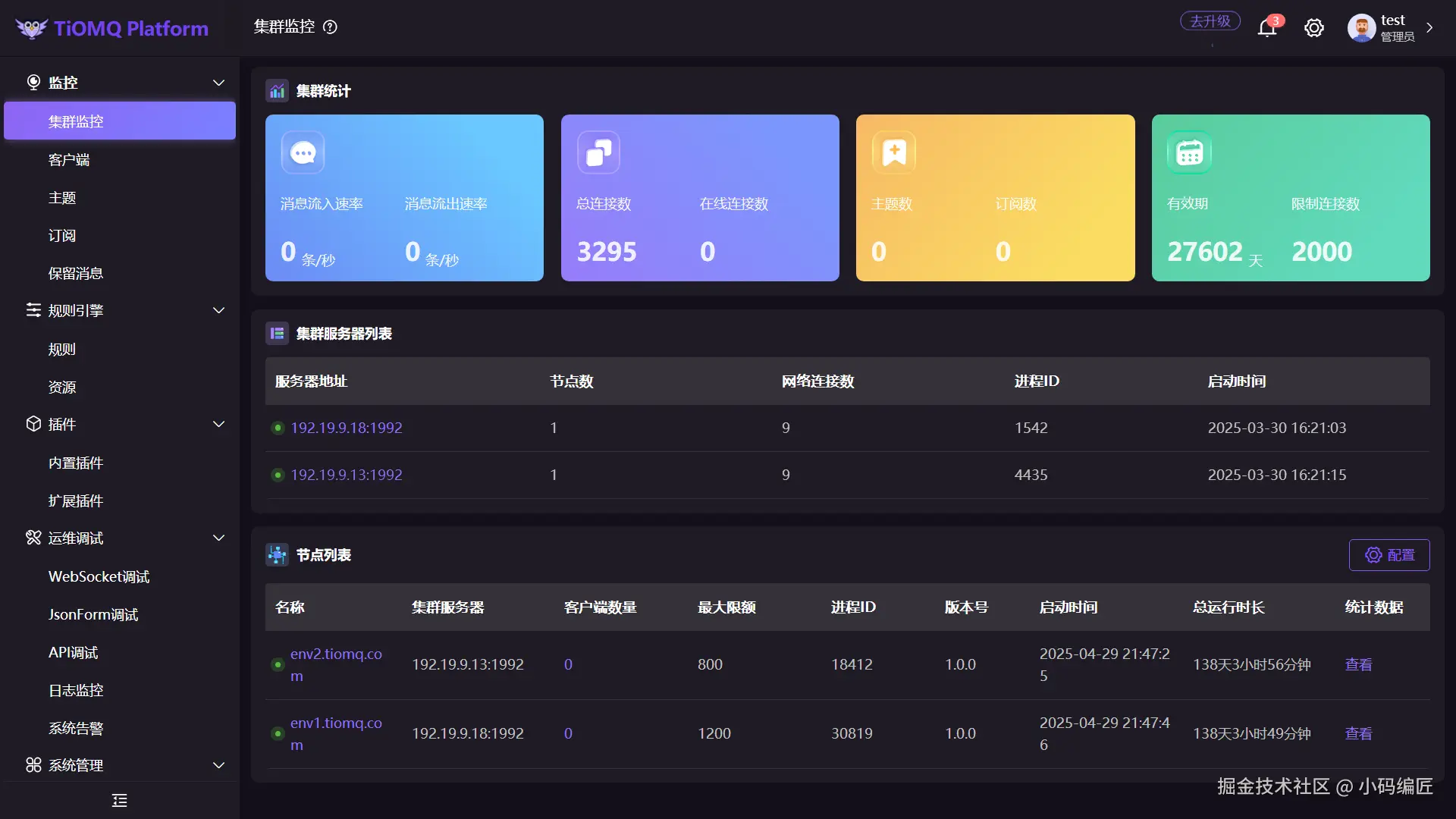Click the connections icon on purple card
This screenshot has width=1456, height=819.
pos(598,152)
